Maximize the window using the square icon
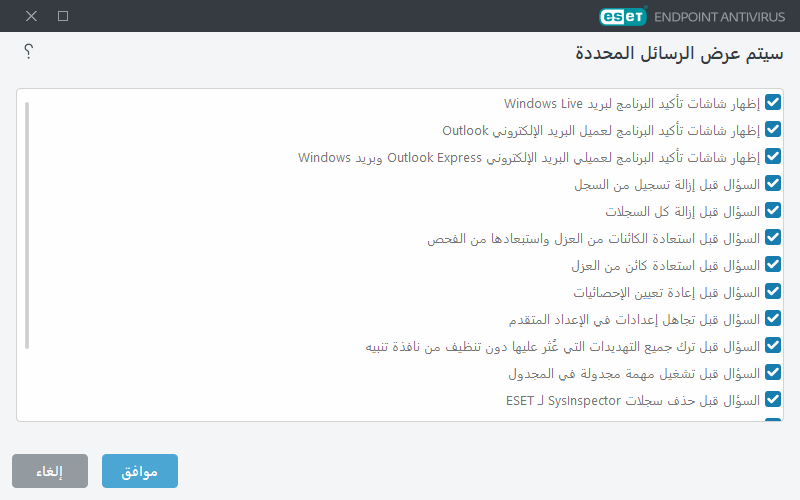This screenshot has width=800, height=500. tap(63, 16)
